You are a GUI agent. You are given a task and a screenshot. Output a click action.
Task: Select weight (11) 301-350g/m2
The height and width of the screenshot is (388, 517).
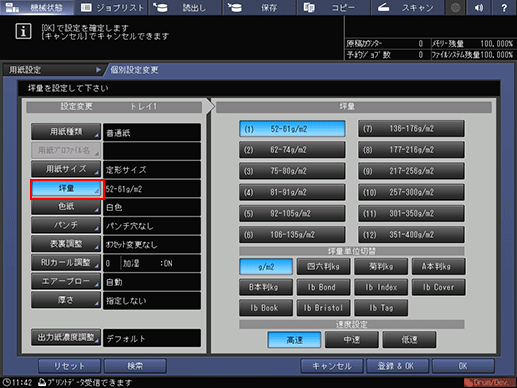(411, 213)
